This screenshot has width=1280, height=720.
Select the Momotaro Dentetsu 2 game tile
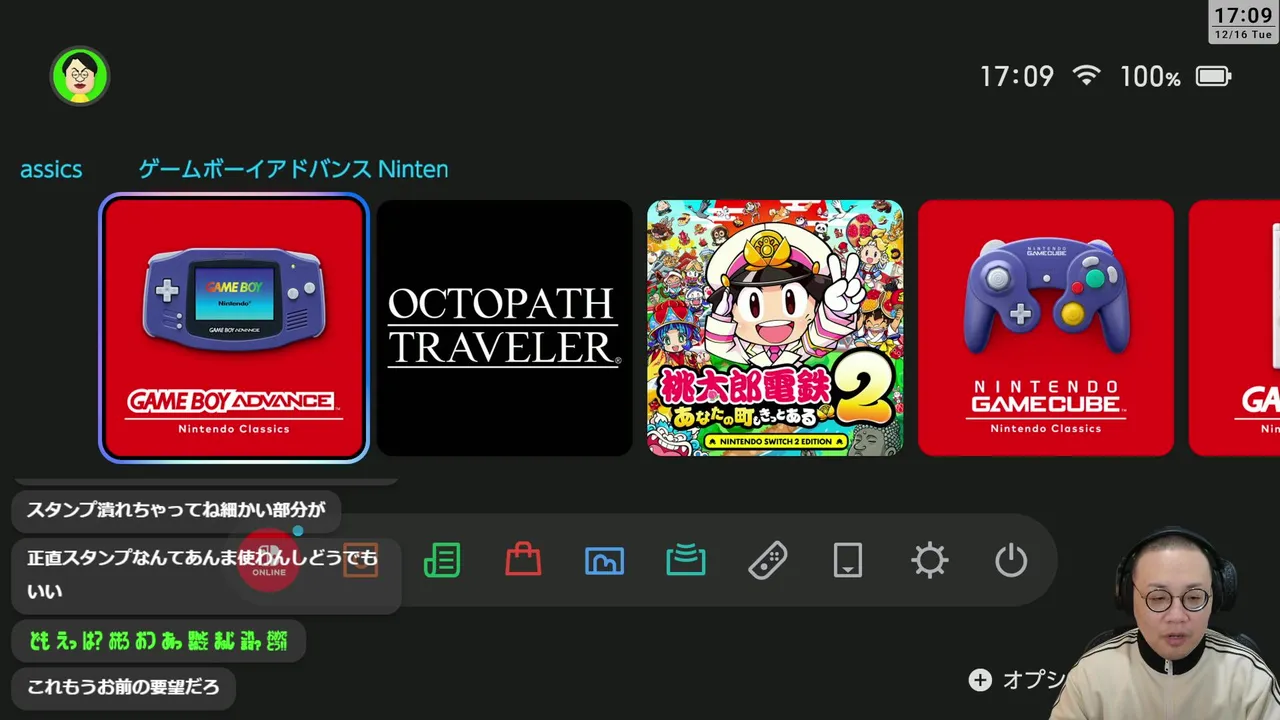coord(775,328)
